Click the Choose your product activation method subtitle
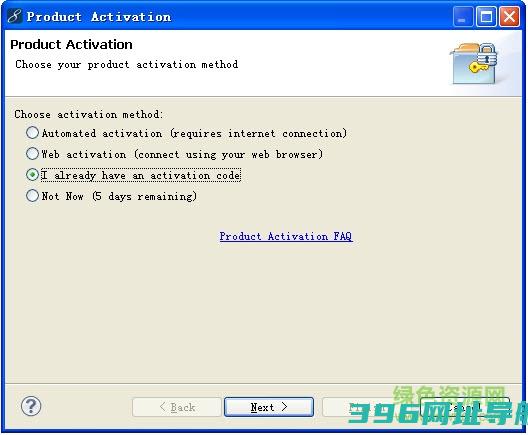The height and width of the screenshot is (435, 528). [127, 64]
